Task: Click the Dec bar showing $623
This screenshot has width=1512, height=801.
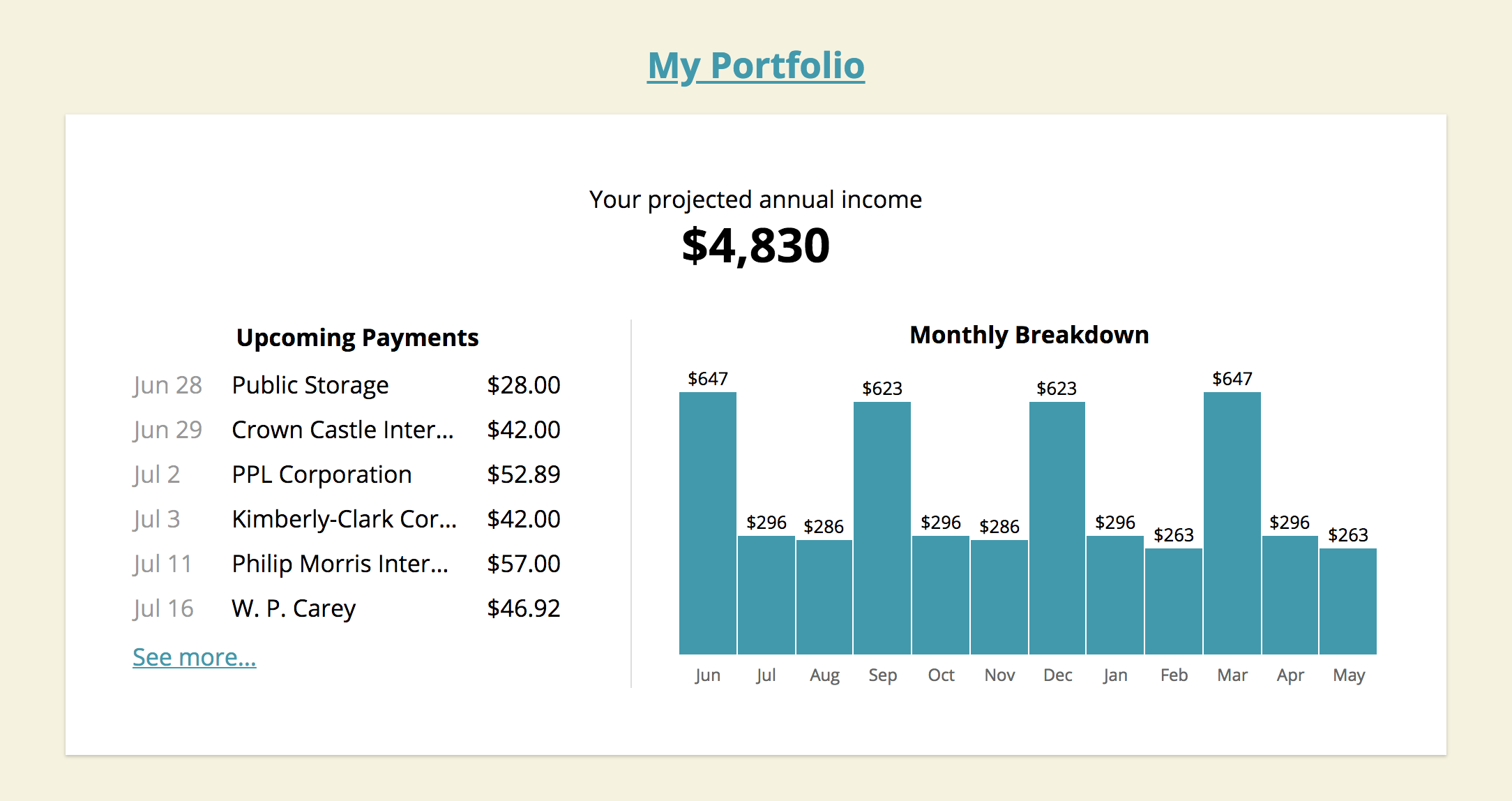Action: (1057, 528)
